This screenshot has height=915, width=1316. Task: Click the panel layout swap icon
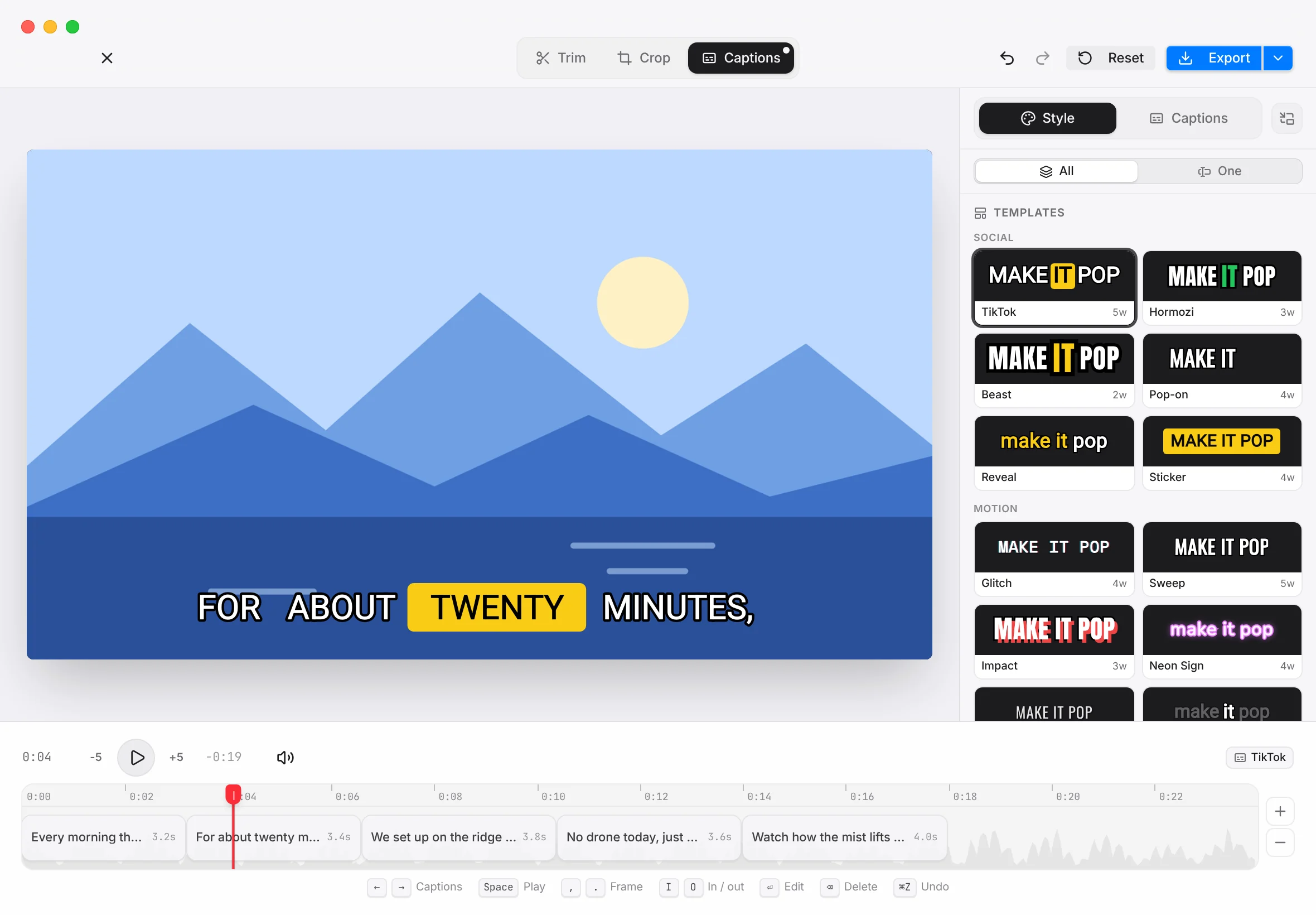tap(1287, 118)
